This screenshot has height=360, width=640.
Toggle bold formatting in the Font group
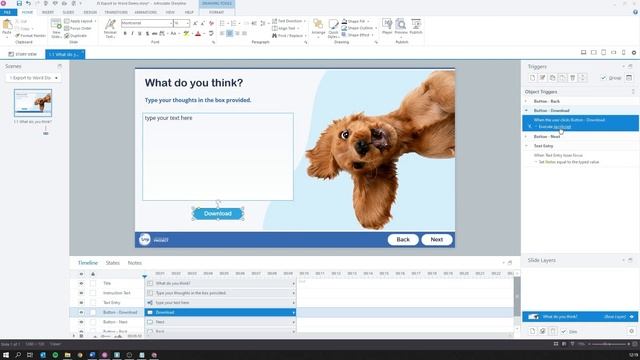[125, 33]
